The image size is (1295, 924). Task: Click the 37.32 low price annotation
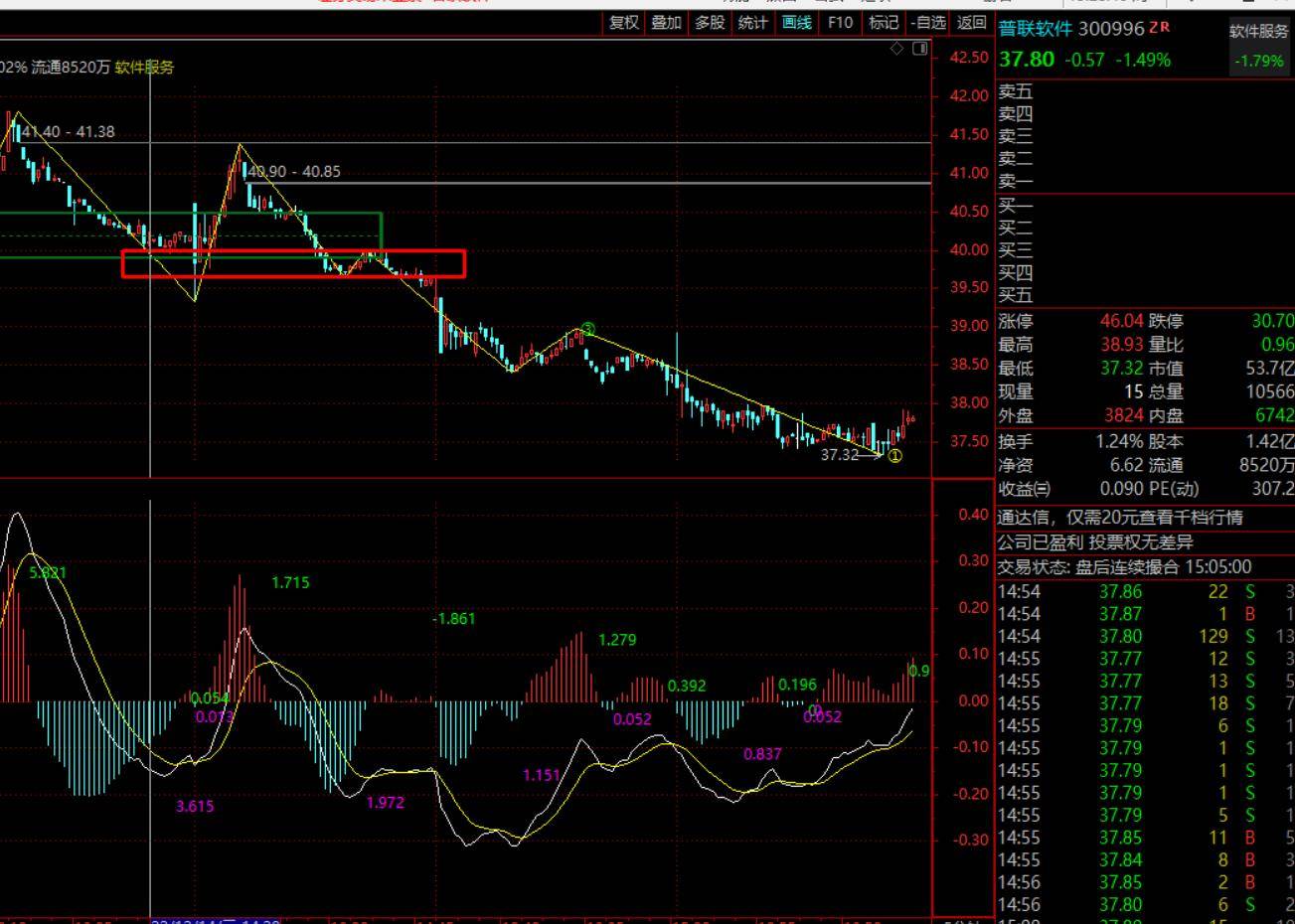click(839, 455)
